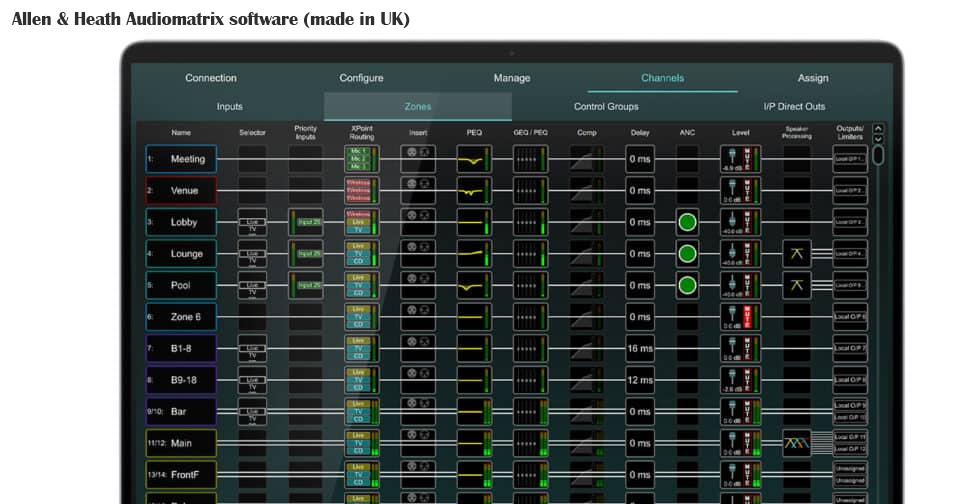Open the Outputs/Limiters assignment for Venue zone
The width and height of the screenshot is (960, 504).
tap(850, 190)
